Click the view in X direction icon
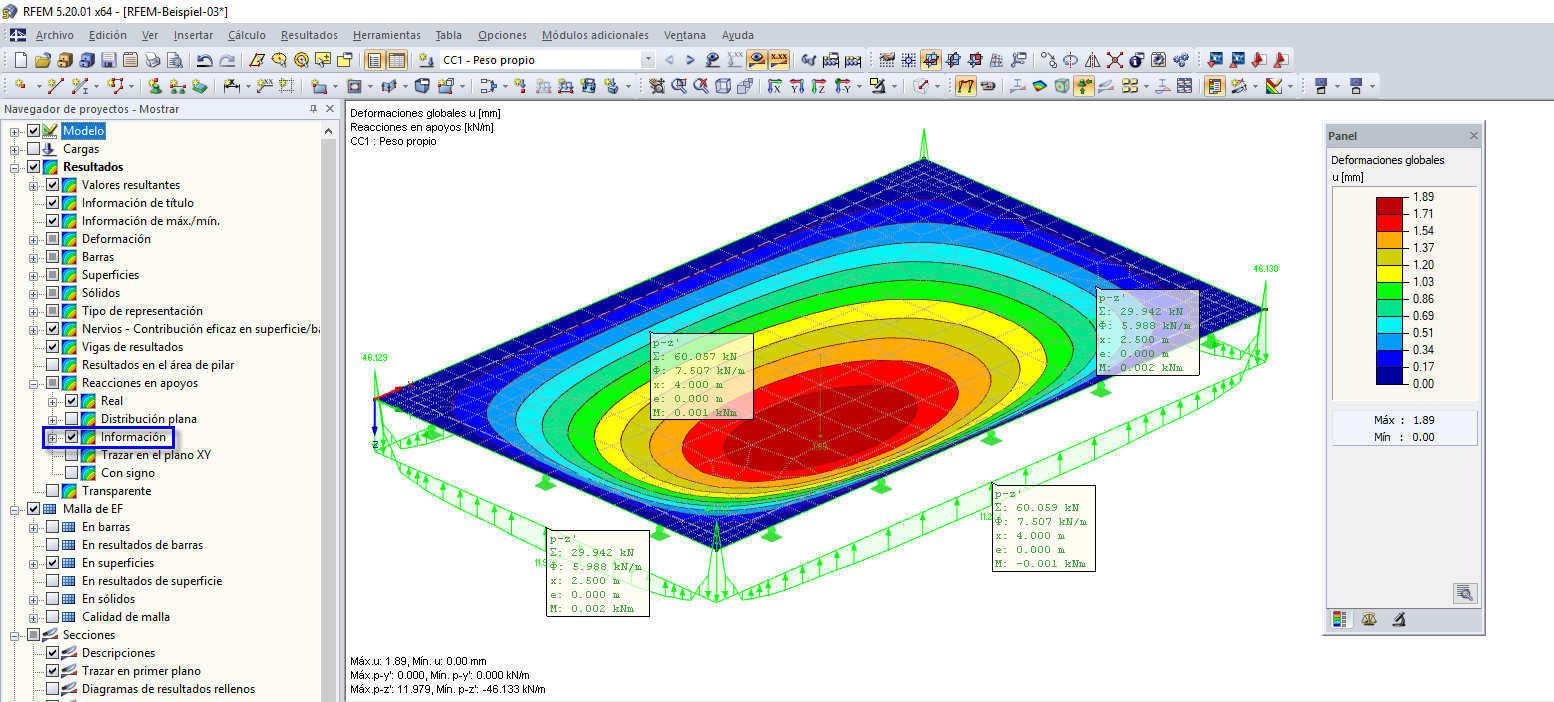Image resolution: width=1554 pixels, height=702 pixels. [x=775, y=87]
